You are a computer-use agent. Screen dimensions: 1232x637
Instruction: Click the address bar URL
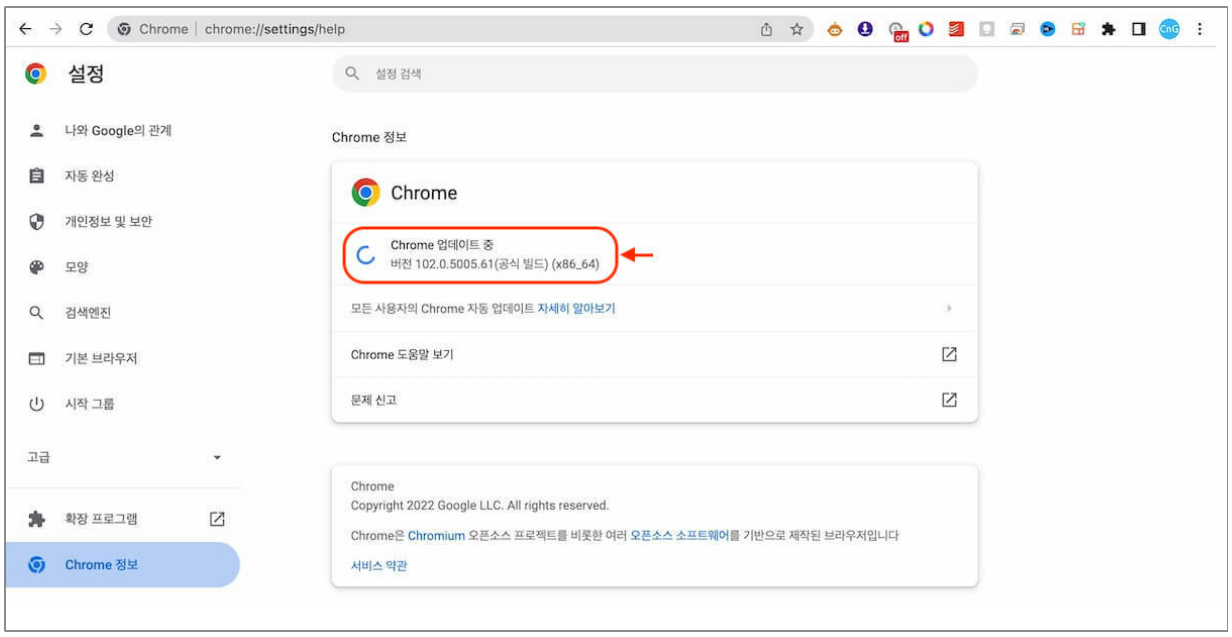(275, 29)
